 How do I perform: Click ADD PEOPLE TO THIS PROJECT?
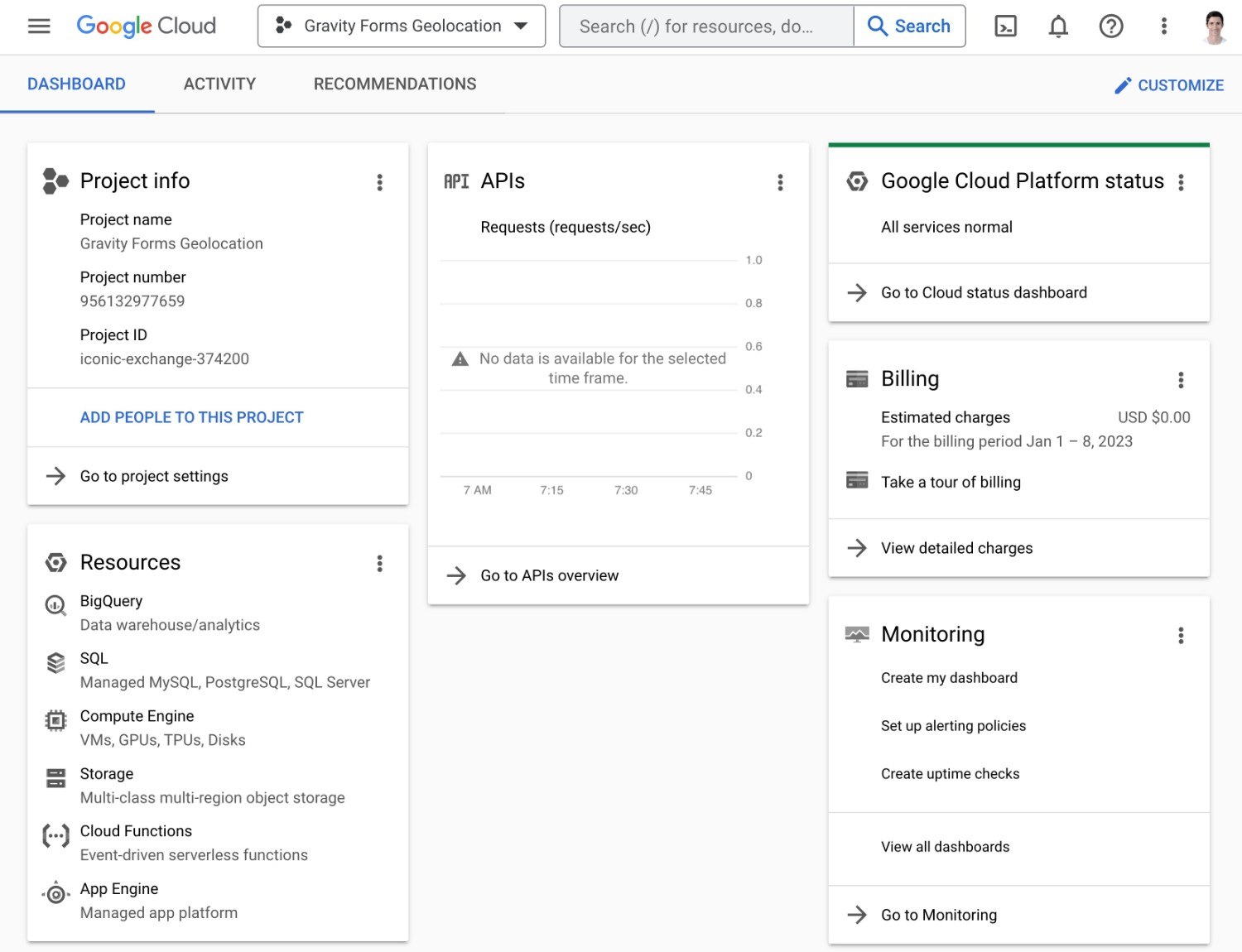[191, 417]
